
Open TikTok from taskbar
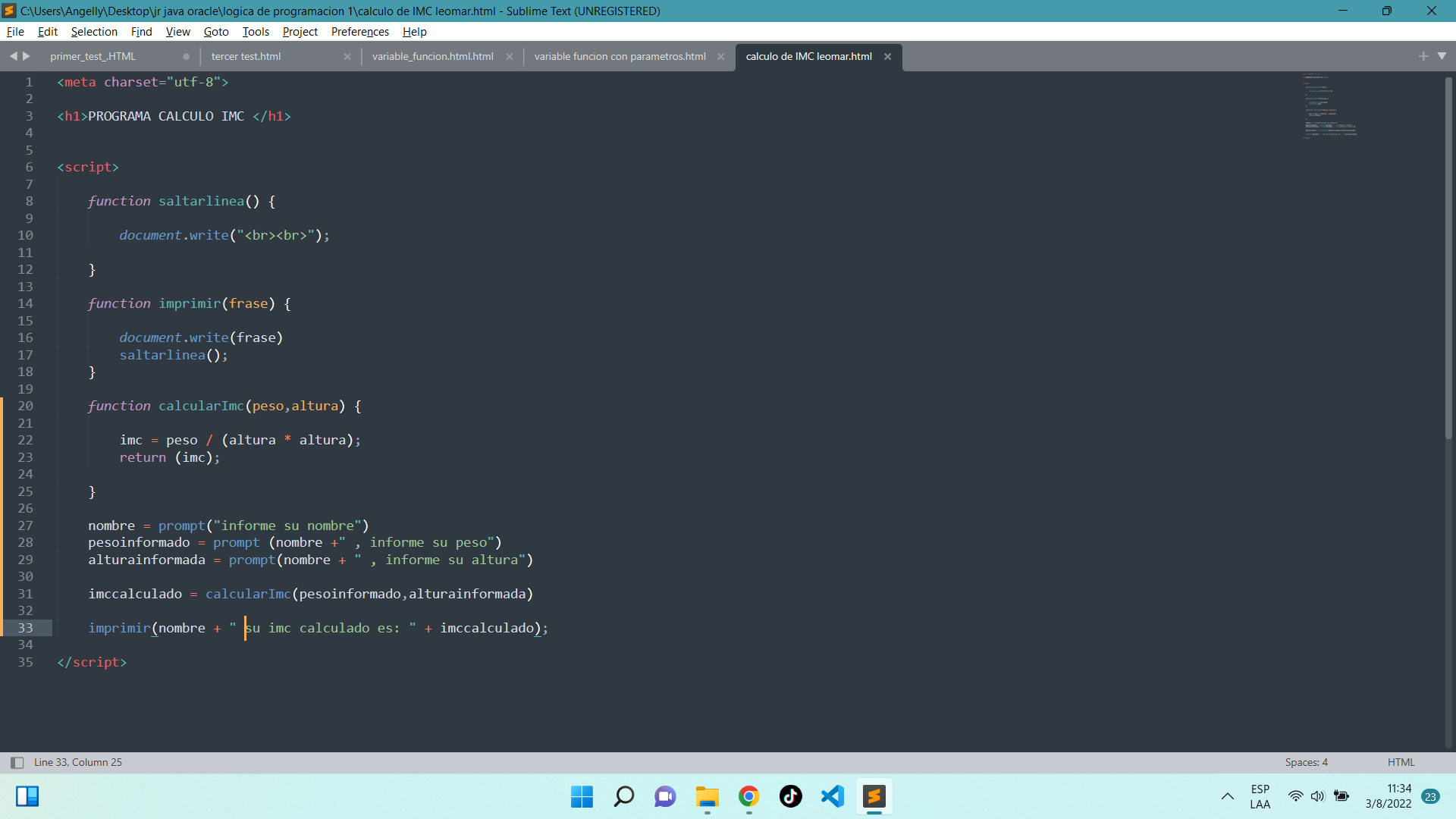pyautogui.click(x=790, y=796)
